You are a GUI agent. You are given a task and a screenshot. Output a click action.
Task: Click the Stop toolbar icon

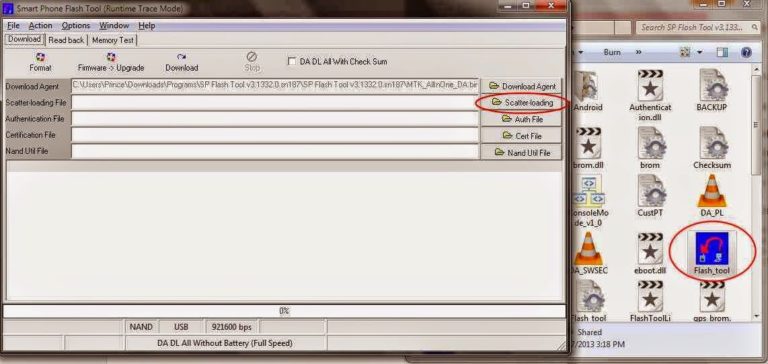(x=252, y=57)
